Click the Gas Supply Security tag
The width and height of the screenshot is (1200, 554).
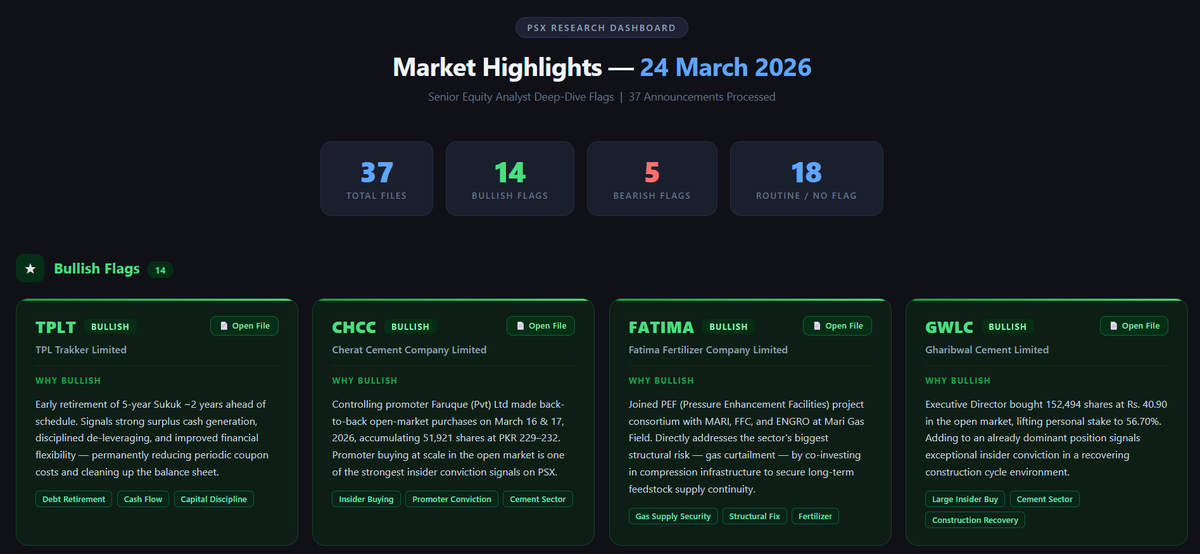pos(674,516)
